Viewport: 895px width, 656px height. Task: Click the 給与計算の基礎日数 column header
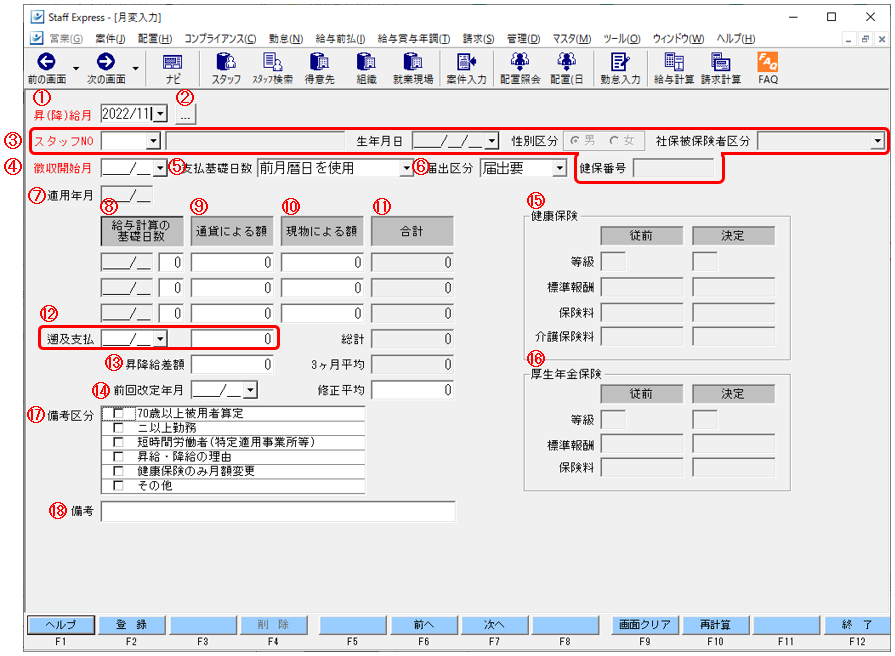click(142, 231)
